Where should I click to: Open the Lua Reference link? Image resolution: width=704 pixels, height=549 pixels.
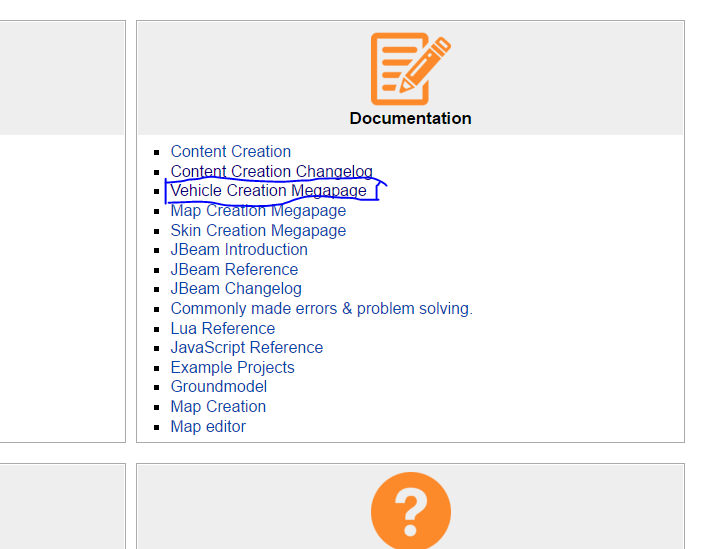tap(223, 329)
